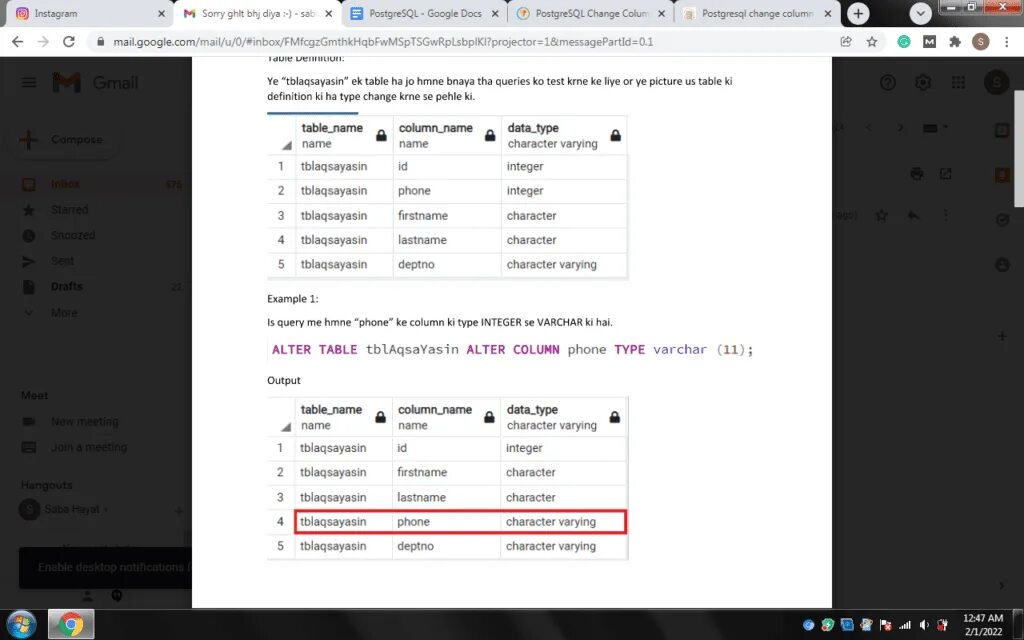
Task: Click the Chrome taskbar icon
Action: coord(71,624)
